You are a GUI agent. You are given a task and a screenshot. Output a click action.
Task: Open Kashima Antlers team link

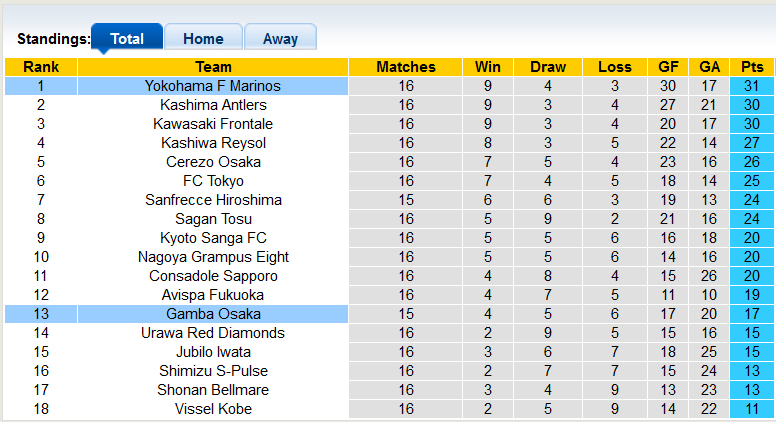213,105
